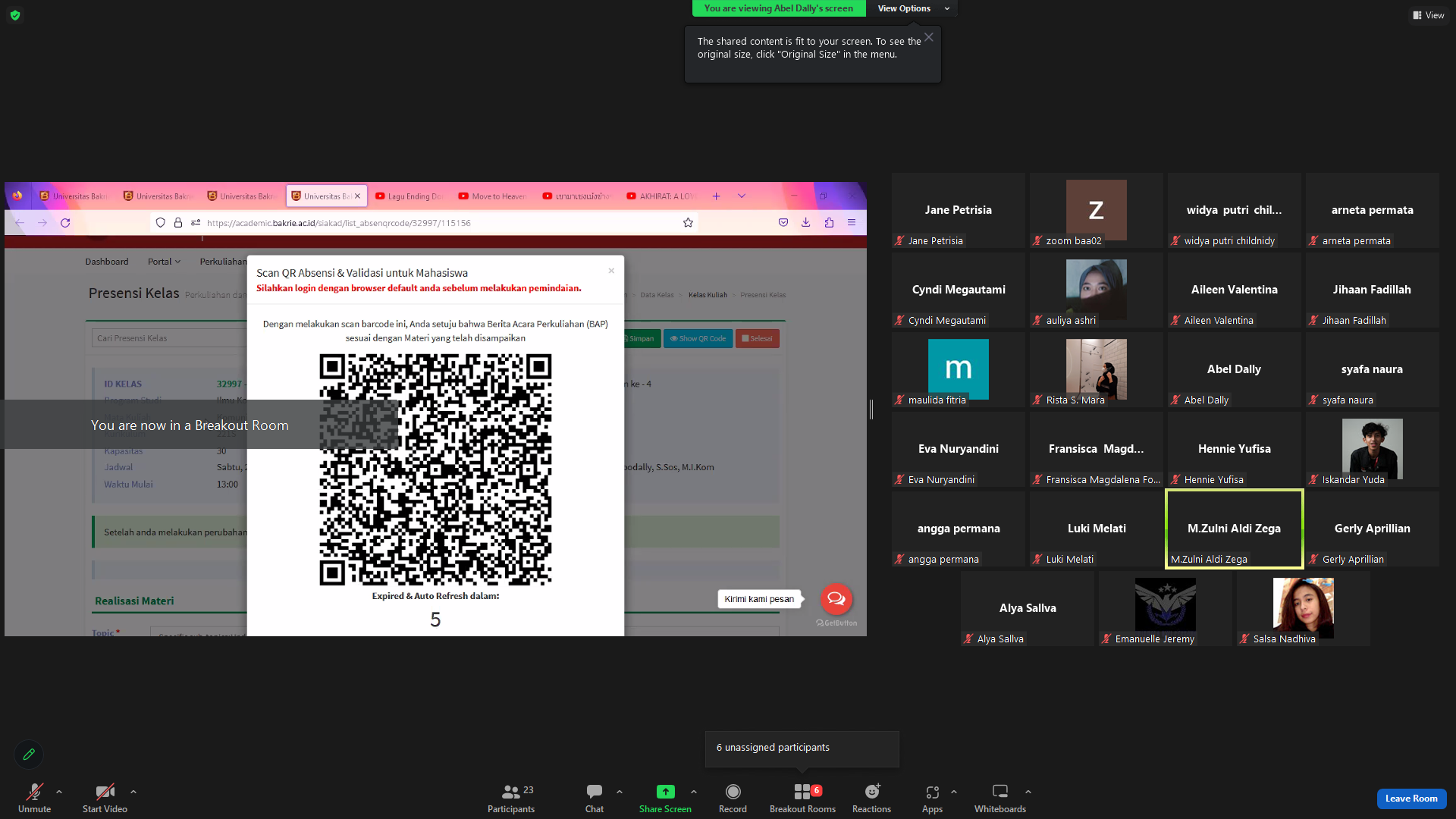Expand audio options arrow beside Unmute
1456x819 pixels.
59,792
